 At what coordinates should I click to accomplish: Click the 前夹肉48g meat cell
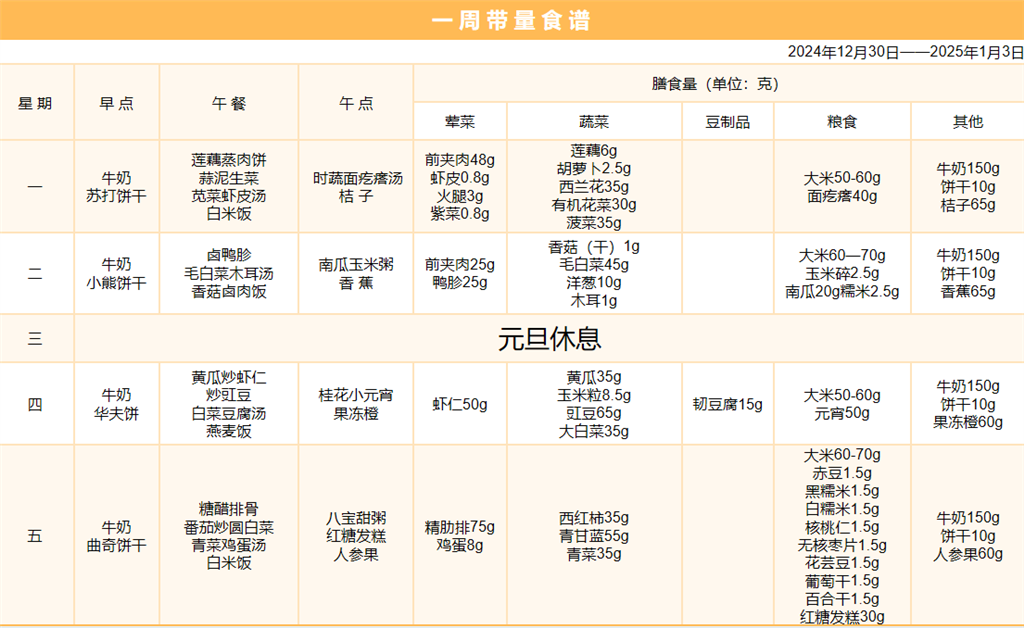click(460, 160)
